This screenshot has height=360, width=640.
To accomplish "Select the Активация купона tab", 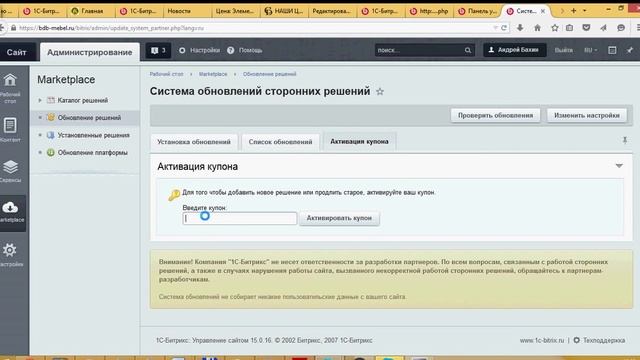I will coord(359,142).
